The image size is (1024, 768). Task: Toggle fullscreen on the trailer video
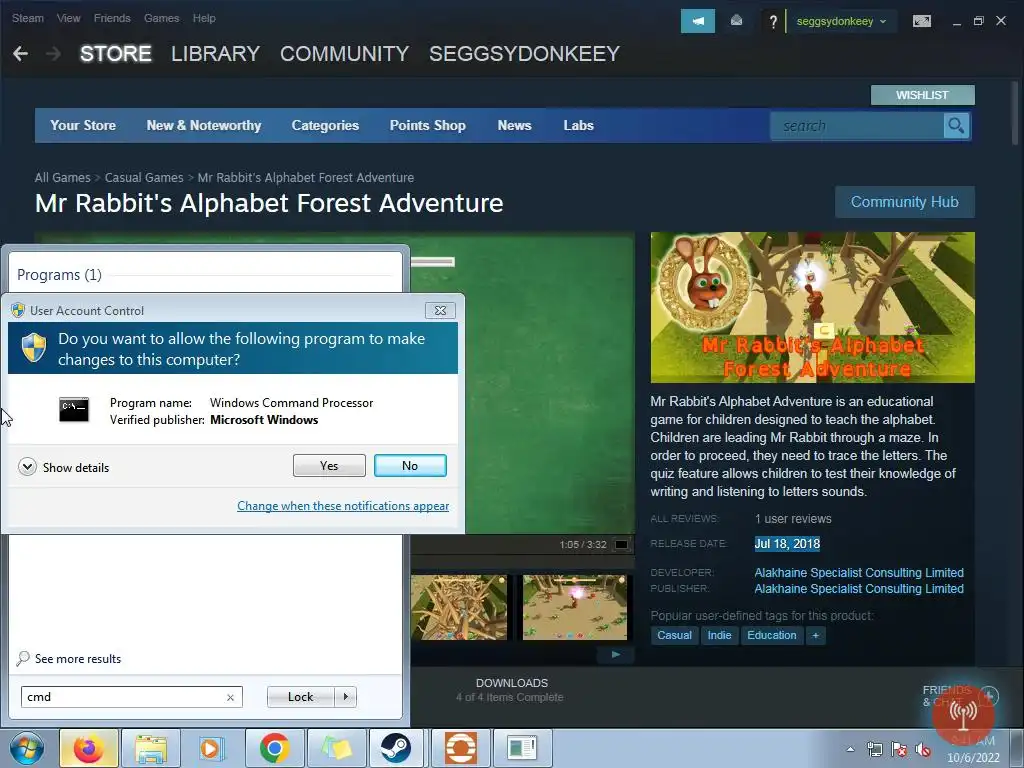622,545
